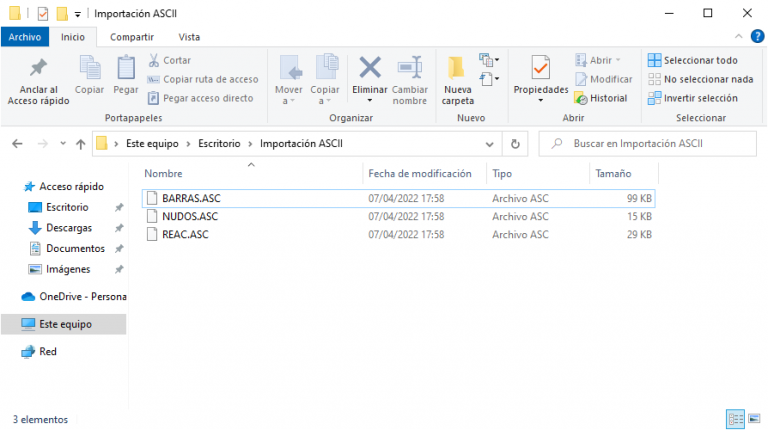Click Invertir selección
This screenshot has height=430, width=768.
coord(693,98)
